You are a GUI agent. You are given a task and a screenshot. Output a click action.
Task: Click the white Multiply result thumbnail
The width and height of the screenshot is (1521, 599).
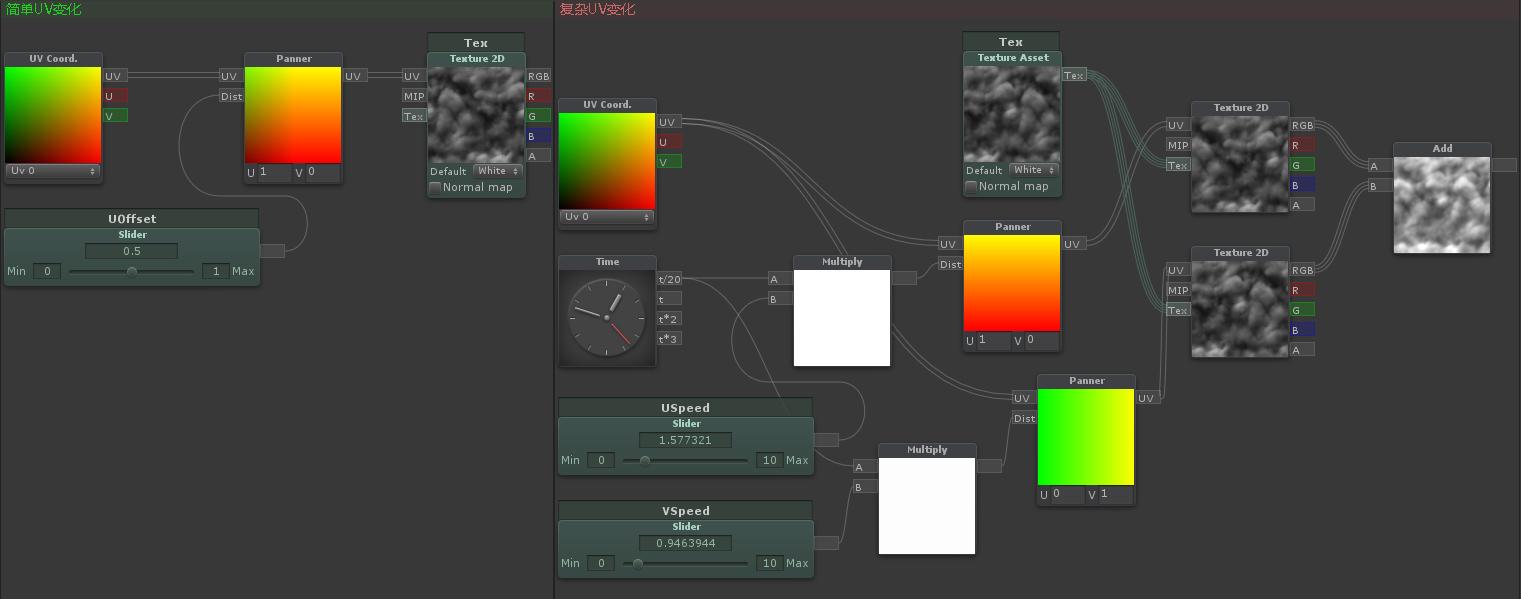(841, 317)
